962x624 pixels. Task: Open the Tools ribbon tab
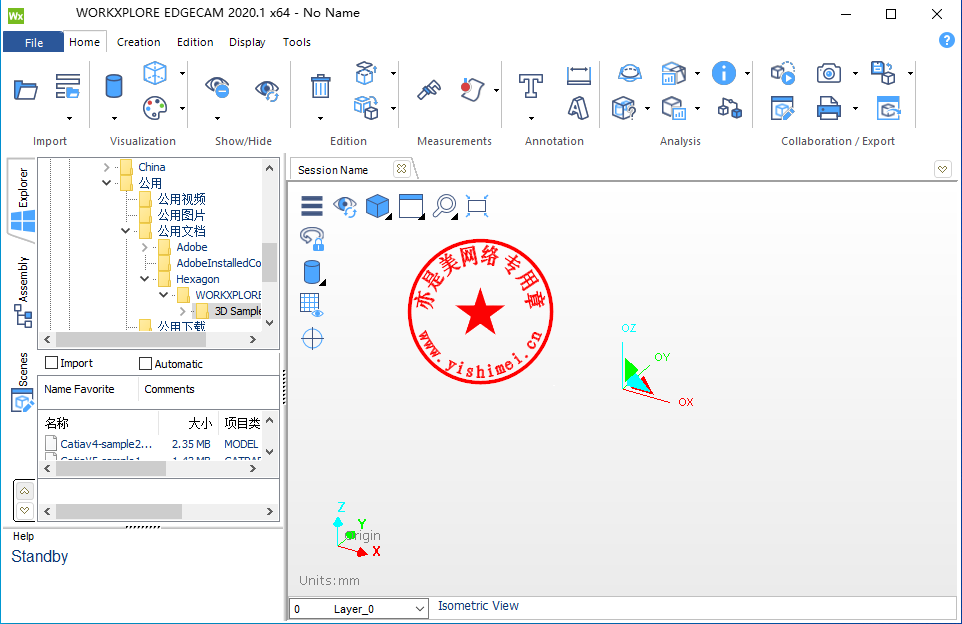pyautogui.click(x=297, y=42)
